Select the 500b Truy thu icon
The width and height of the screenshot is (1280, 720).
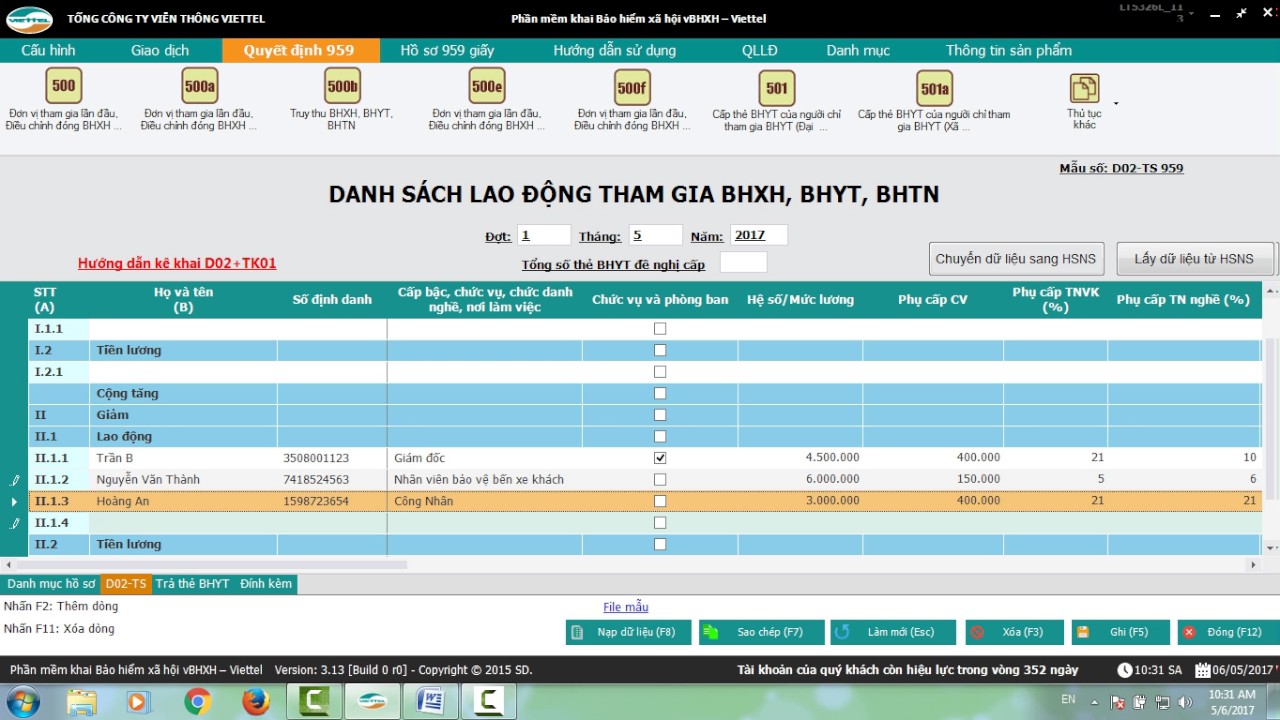pos(342,86)
